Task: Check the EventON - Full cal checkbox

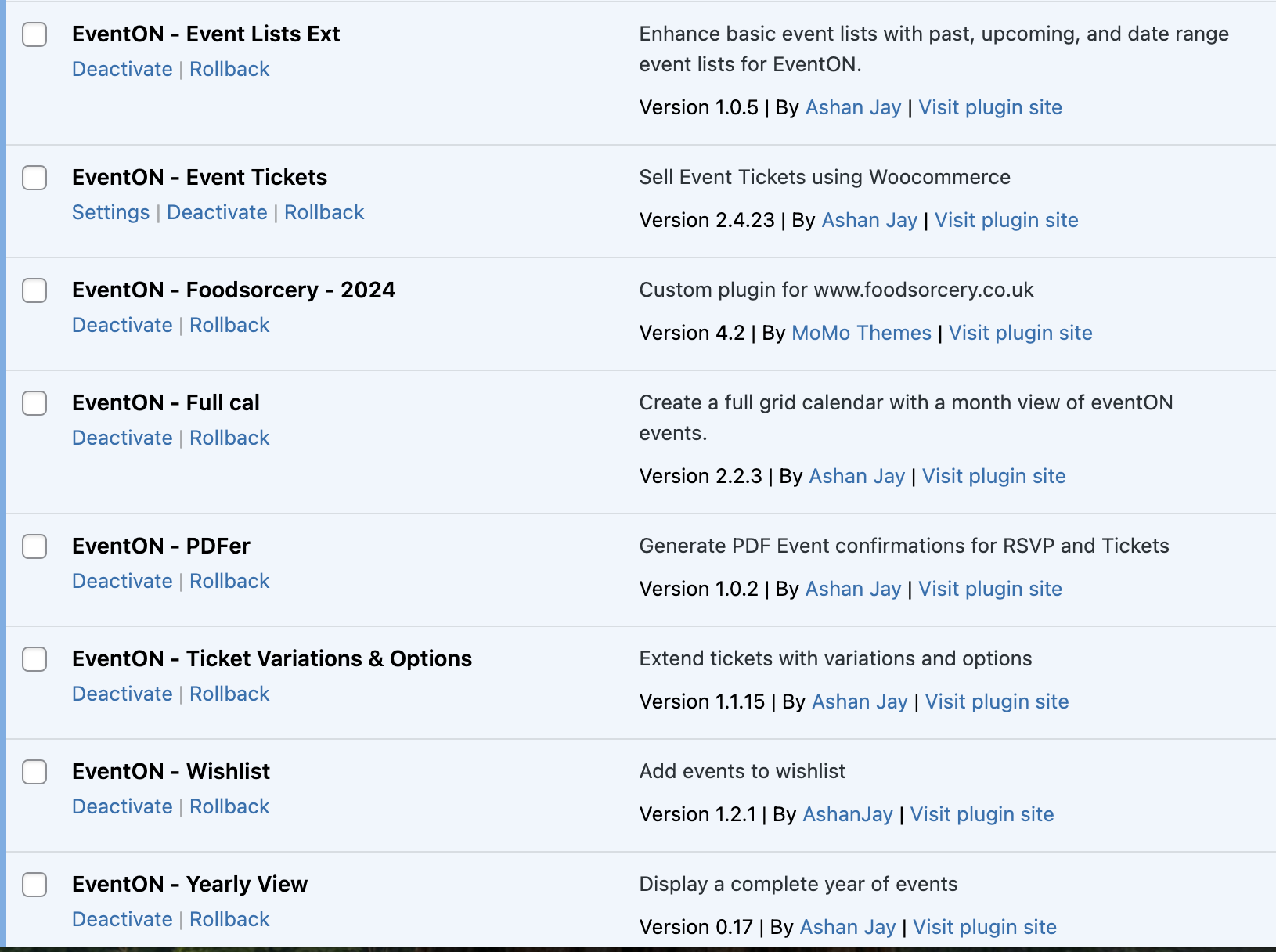Action: click(34, 403)
